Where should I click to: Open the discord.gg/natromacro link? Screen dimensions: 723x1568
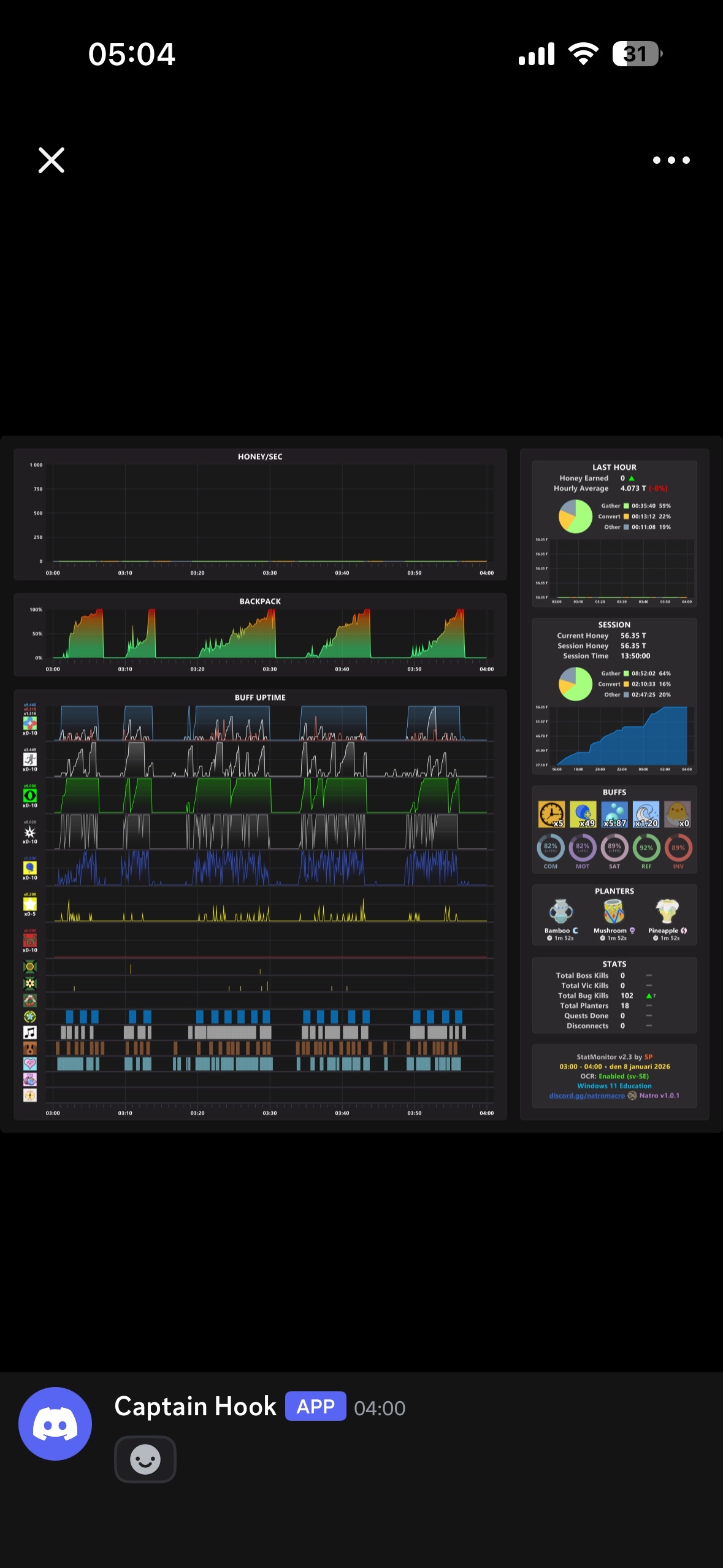point(587,1096)
